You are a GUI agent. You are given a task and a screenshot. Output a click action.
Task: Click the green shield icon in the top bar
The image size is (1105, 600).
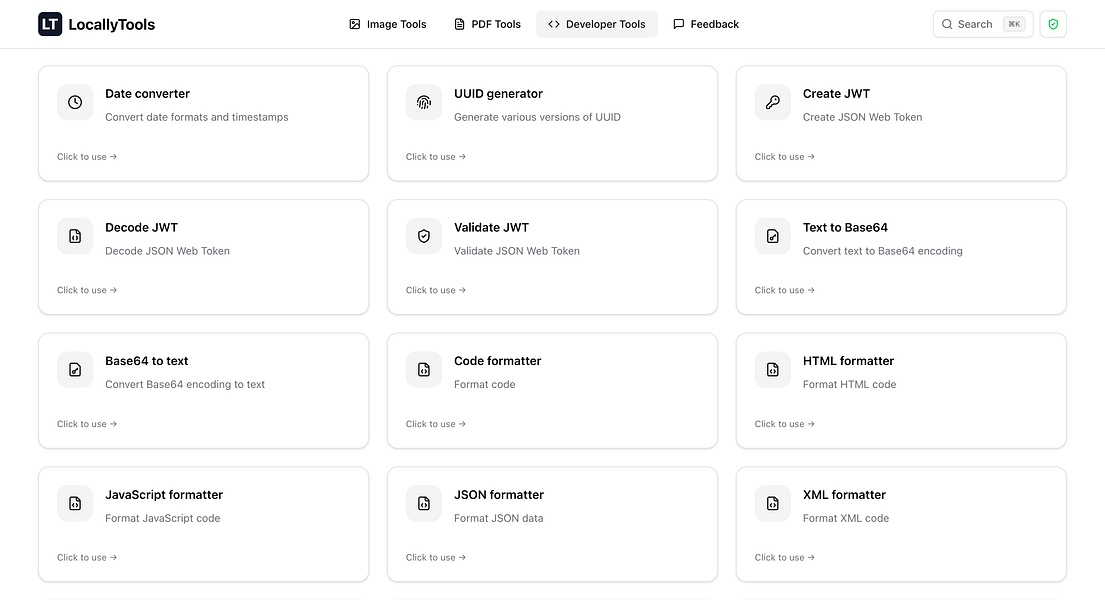point(1053,23)
